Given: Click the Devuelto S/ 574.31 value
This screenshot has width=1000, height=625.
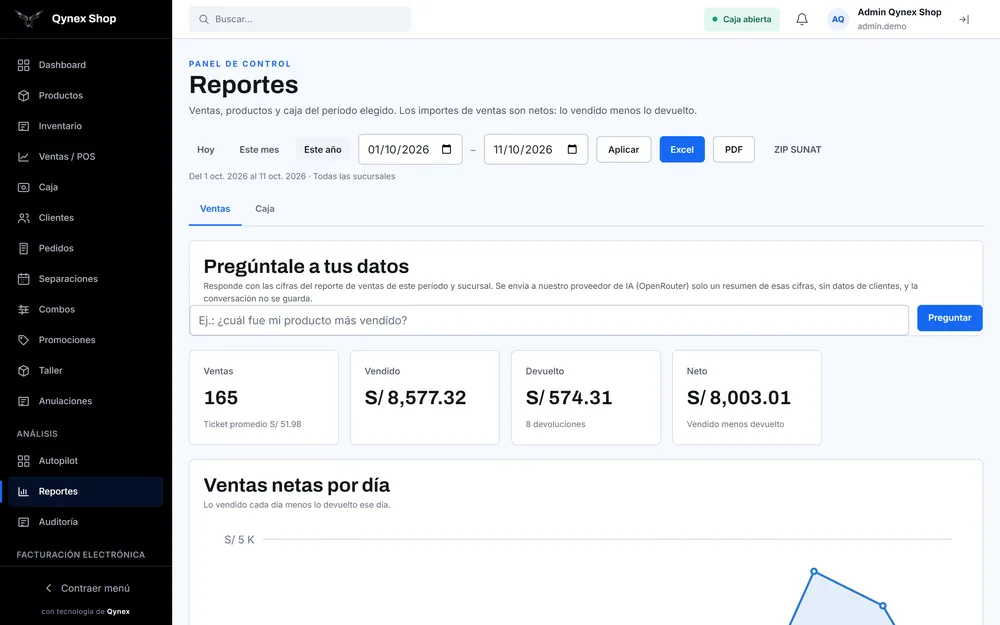Looking at the screenshot, I should 569,398.
